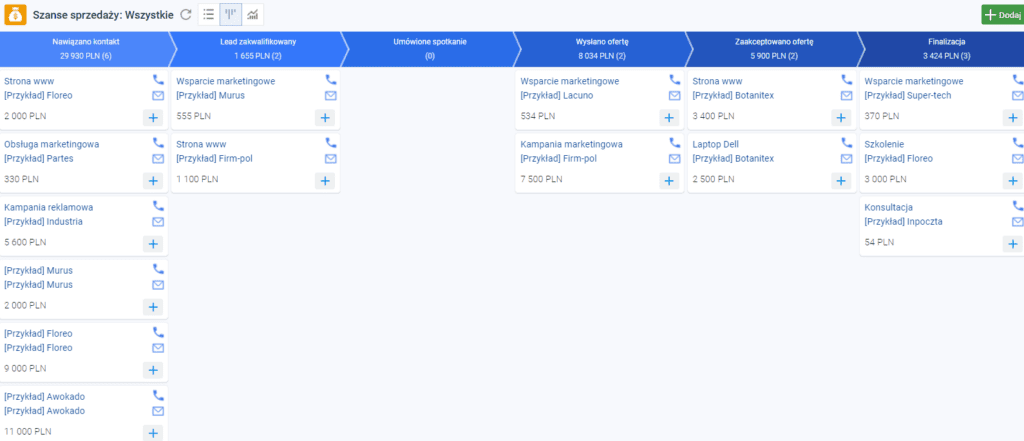The height and width of the screenshot is (441, 1024).
Task: Send email from the Konsultacja card
Action: [1017, 222]
